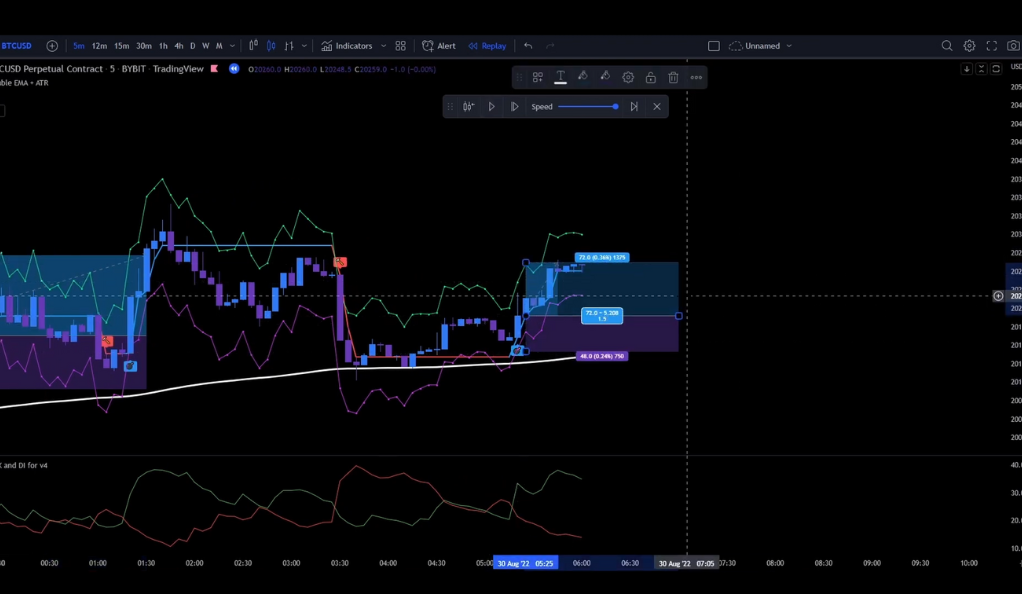
Task: Select the daily D timeframe
Action: [x=192, y=46]
